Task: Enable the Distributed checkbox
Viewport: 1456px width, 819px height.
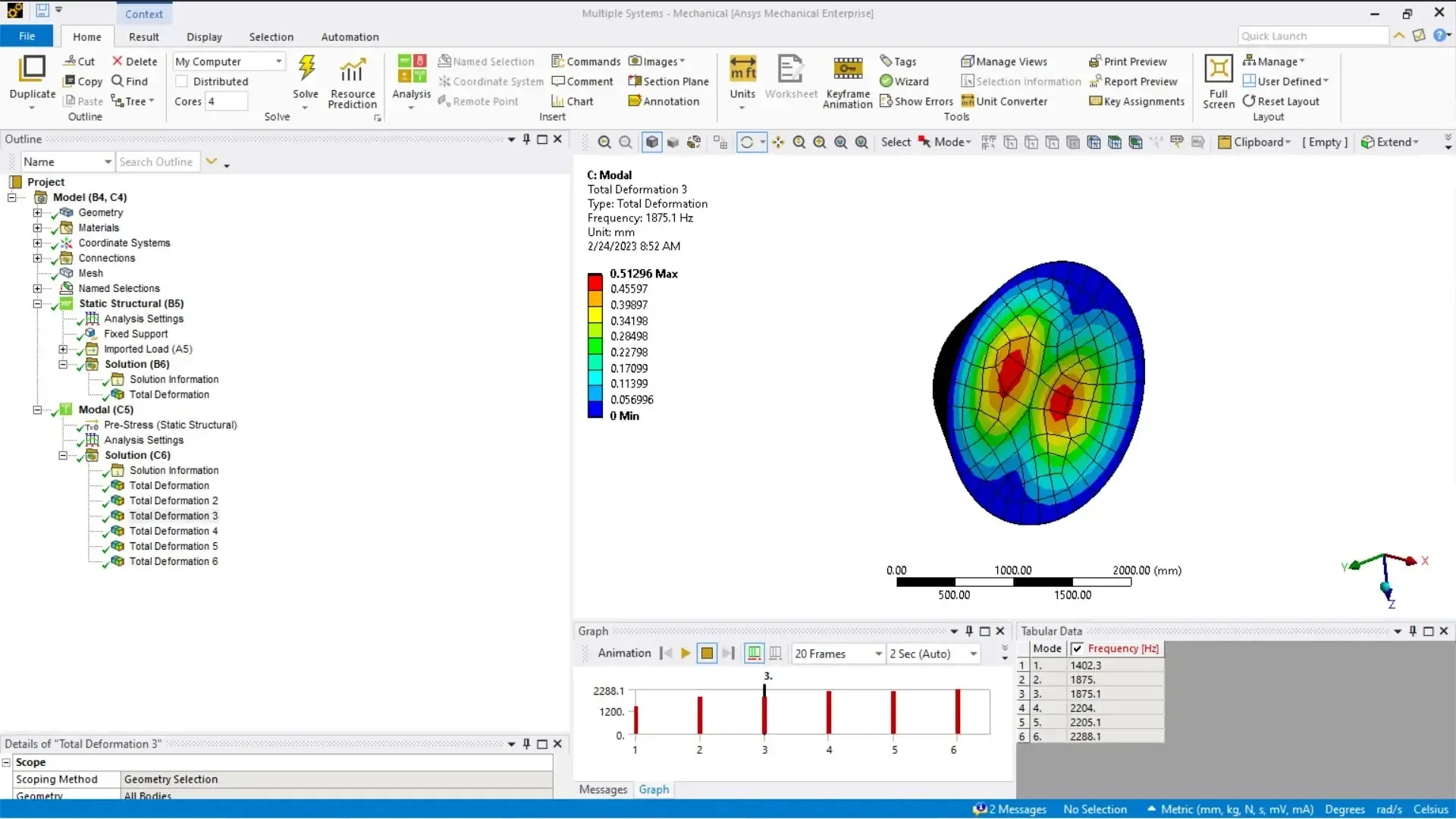Action: pyautogui.click(x=182, y=81)
